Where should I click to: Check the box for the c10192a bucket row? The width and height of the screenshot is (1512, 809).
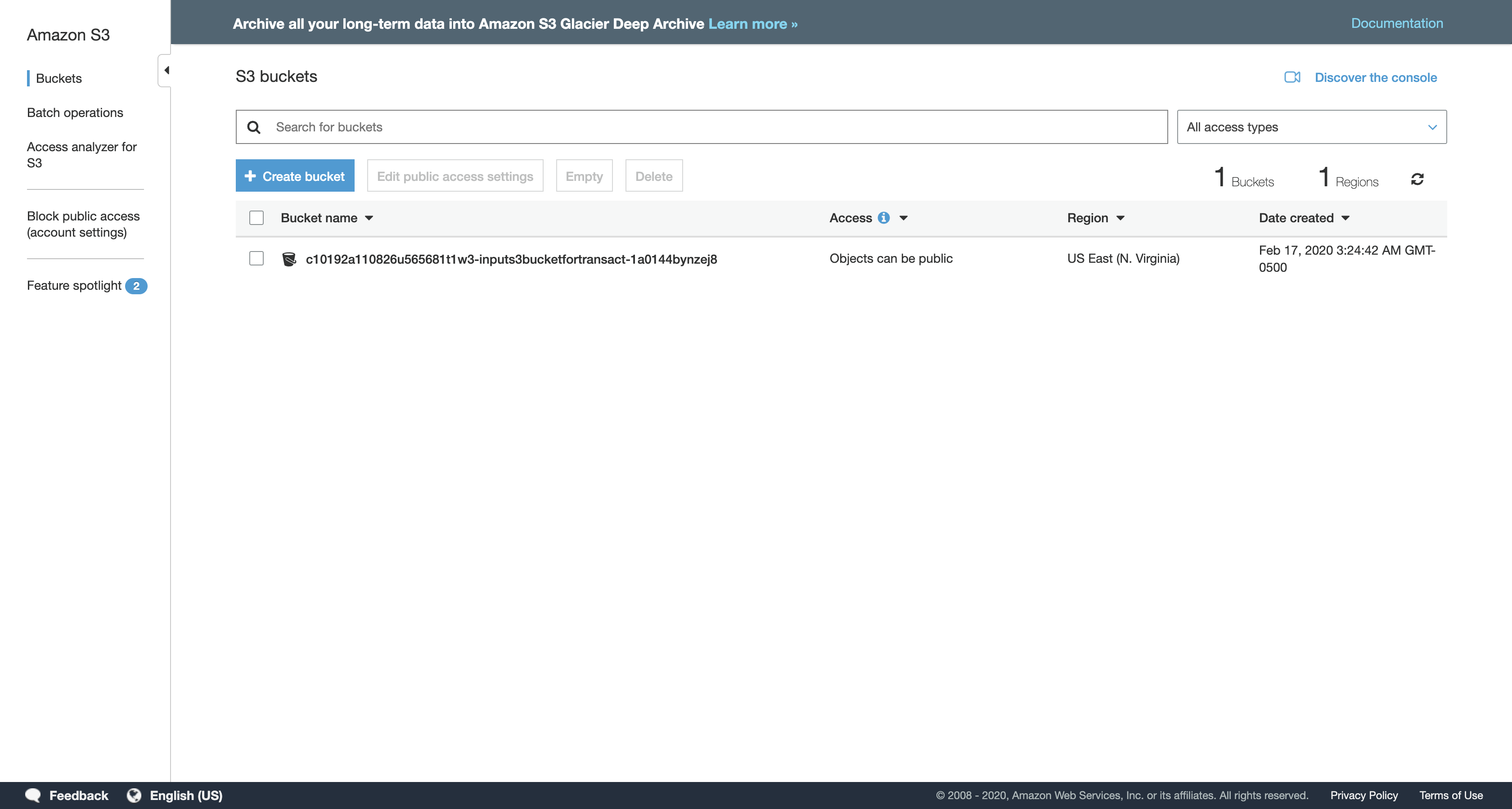(256, 258)
